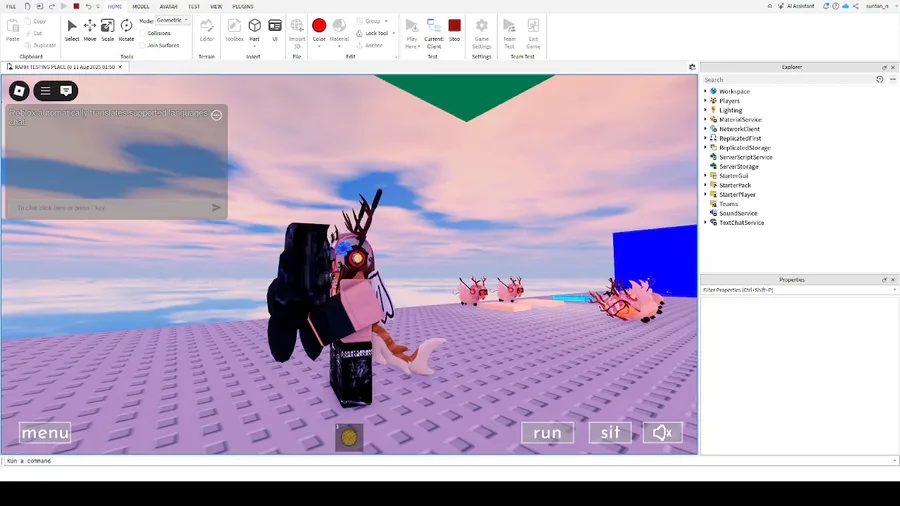Click the Undo arrow in quick access bar
The image size is (900, 506).
[88, 6]
